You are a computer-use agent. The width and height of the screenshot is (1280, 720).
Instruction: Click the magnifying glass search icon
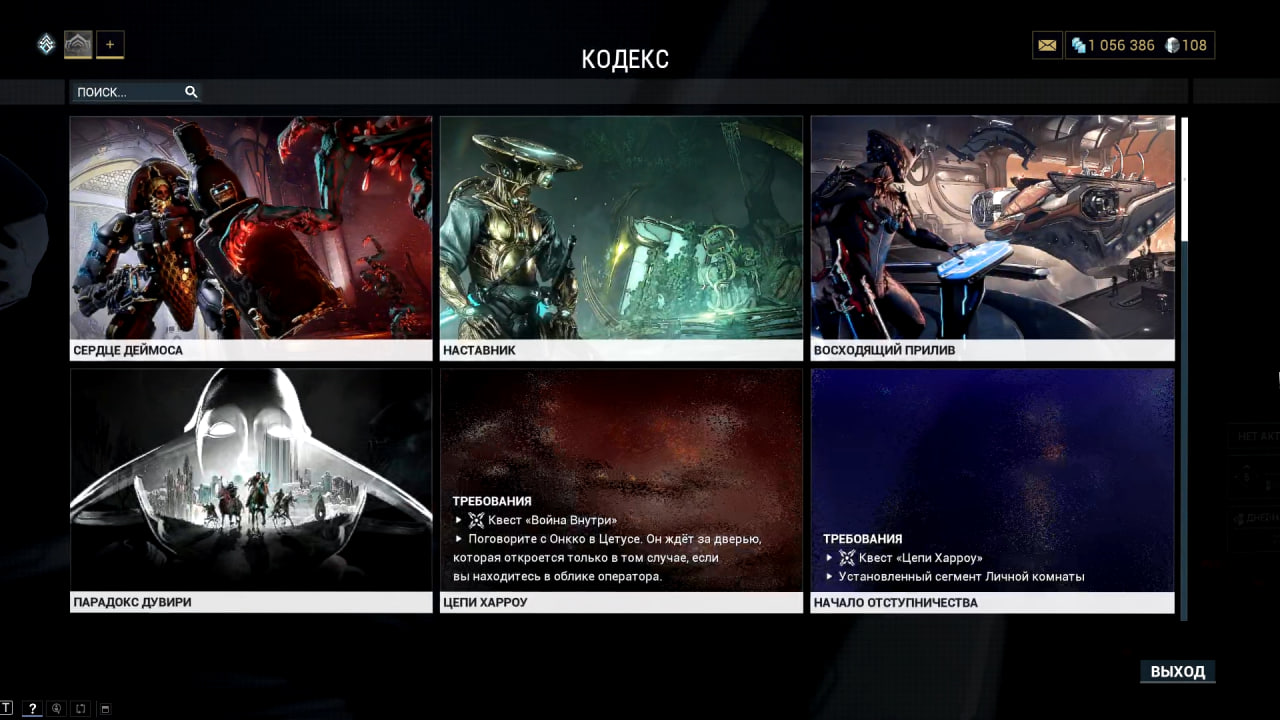[x=191, y=92]
